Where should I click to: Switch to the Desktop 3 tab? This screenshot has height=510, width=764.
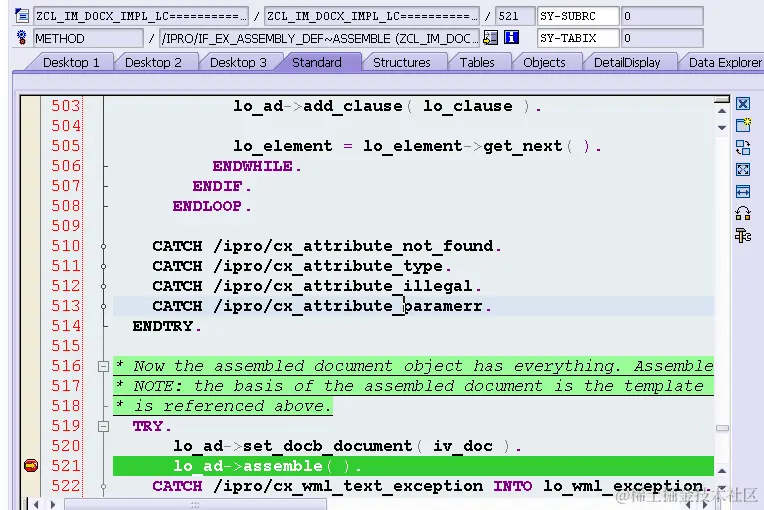click(238, 63)
